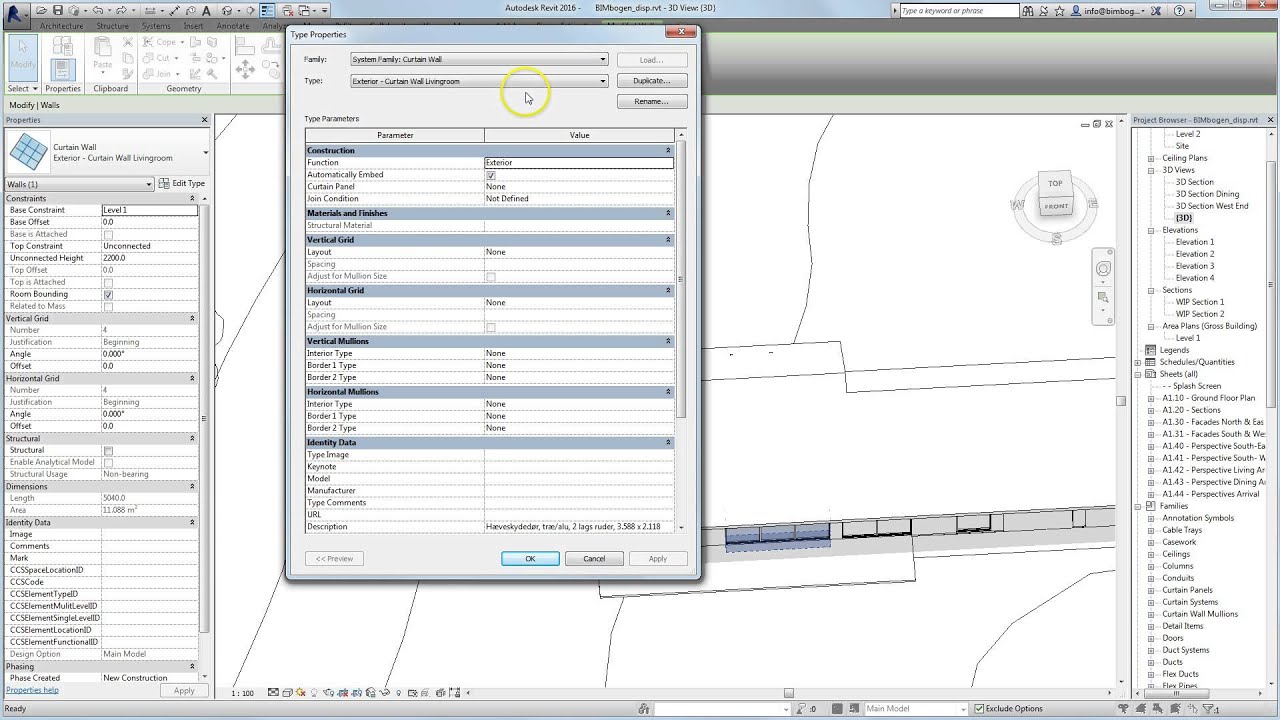The image size is (1280, 720).
Task: Click the Modify arrow tool in ribbon
Action: pos(22,56)
